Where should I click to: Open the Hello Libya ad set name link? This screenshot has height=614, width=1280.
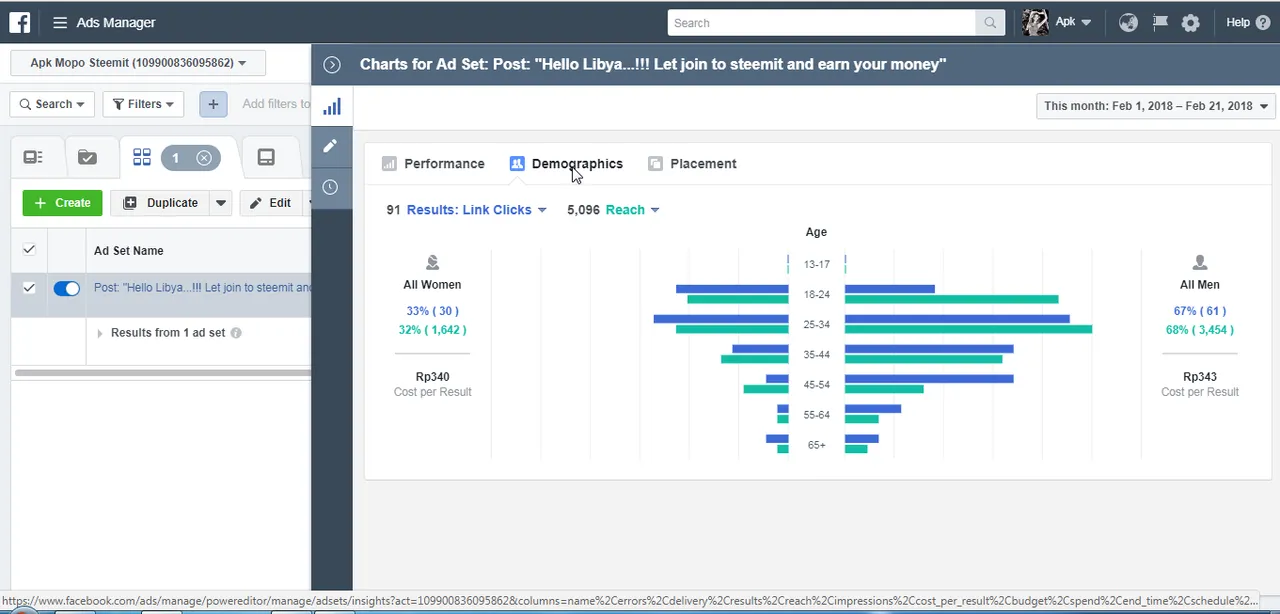coord(202,288)
